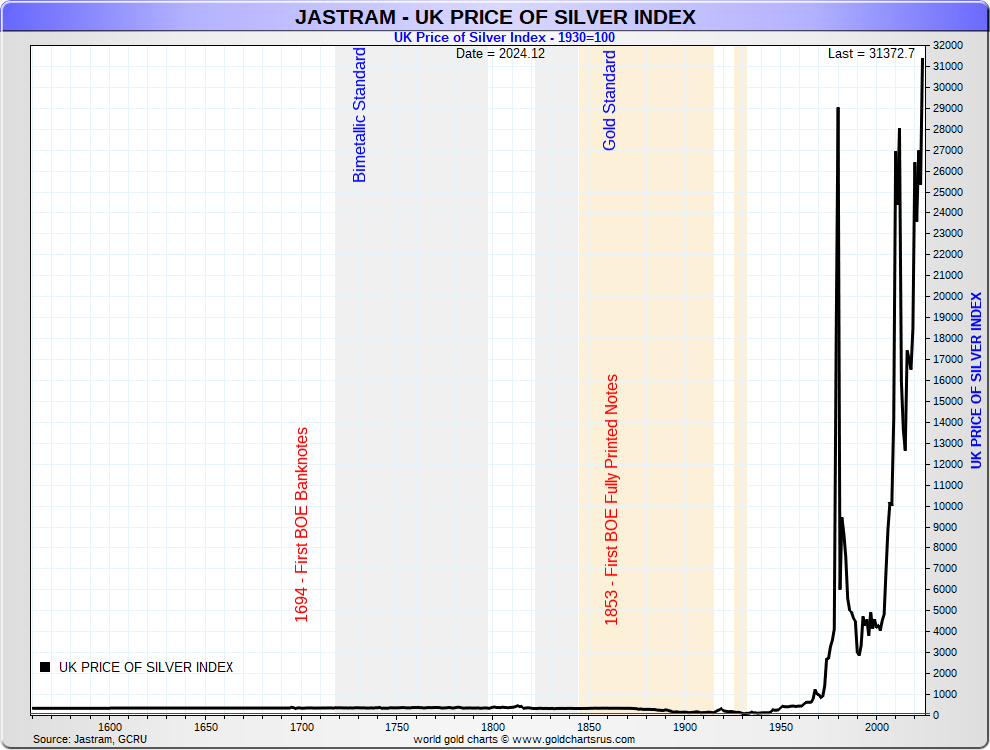Click the 1980 silver price spike peak
The image size is (990, 750).
click(838, 109)
